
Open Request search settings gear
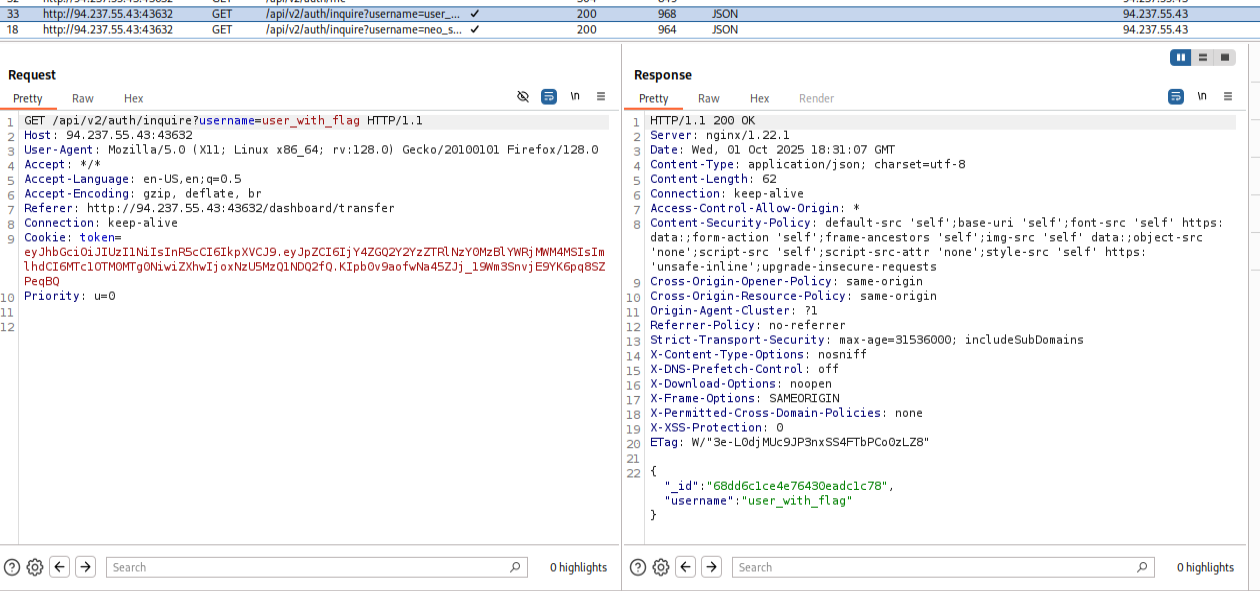tap(35, 567)
